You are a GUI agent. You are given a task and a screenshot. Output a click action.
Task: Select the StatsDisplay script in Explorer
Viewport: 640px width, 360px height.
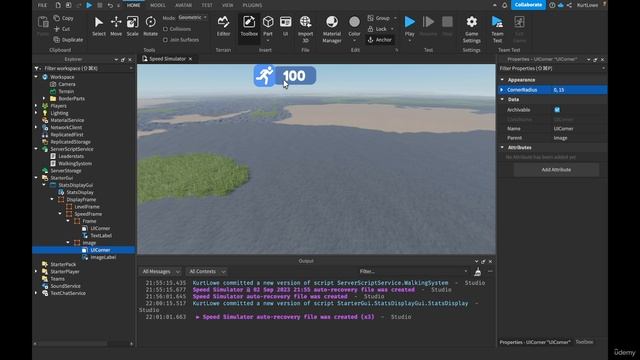click(x=80, y=192)
